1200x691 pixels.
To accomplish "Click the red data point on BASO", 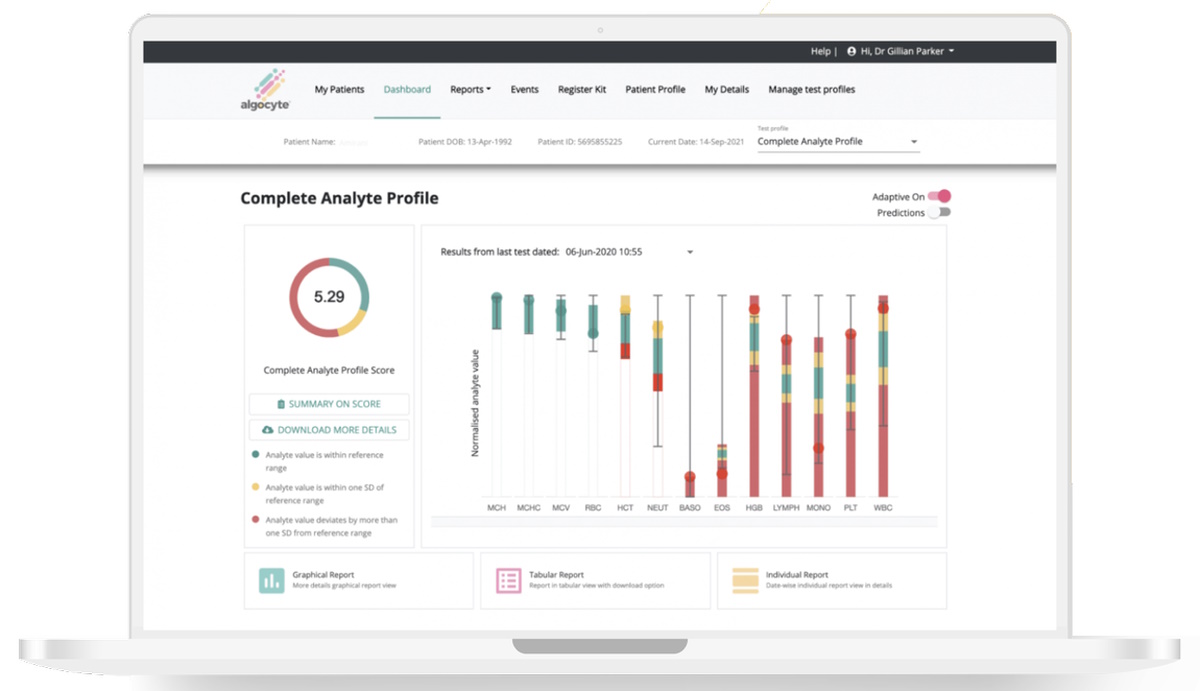I will point(690,478).
